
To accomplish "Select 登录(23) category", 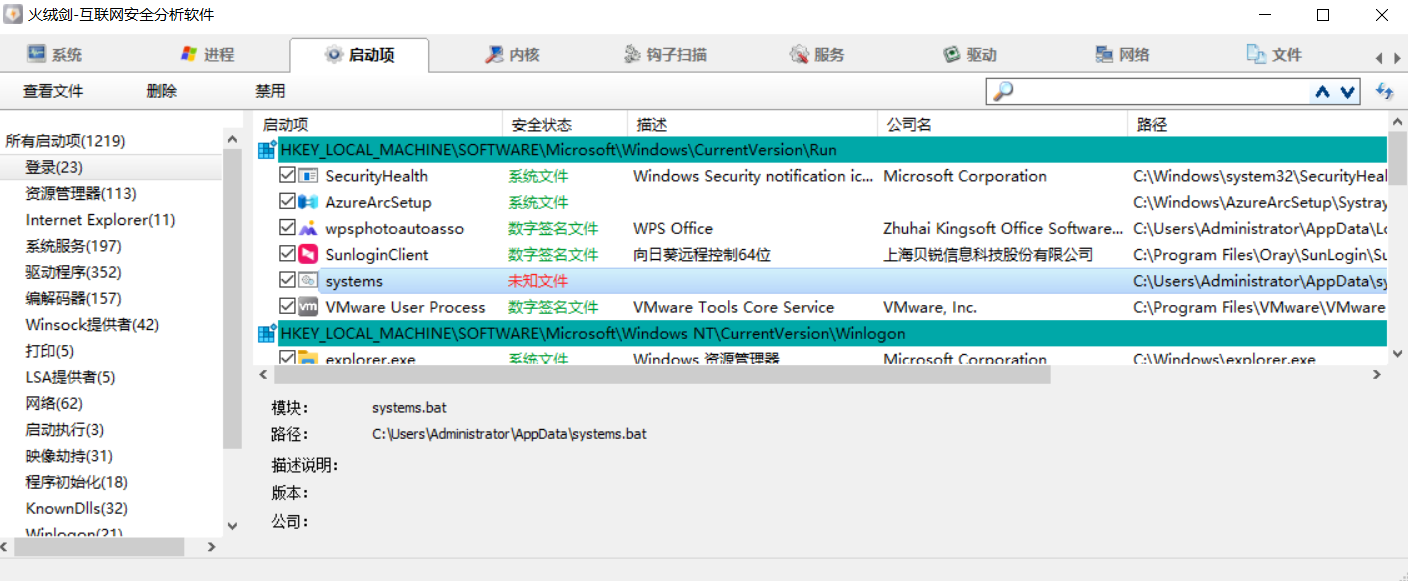I will [x=54, y=167].
